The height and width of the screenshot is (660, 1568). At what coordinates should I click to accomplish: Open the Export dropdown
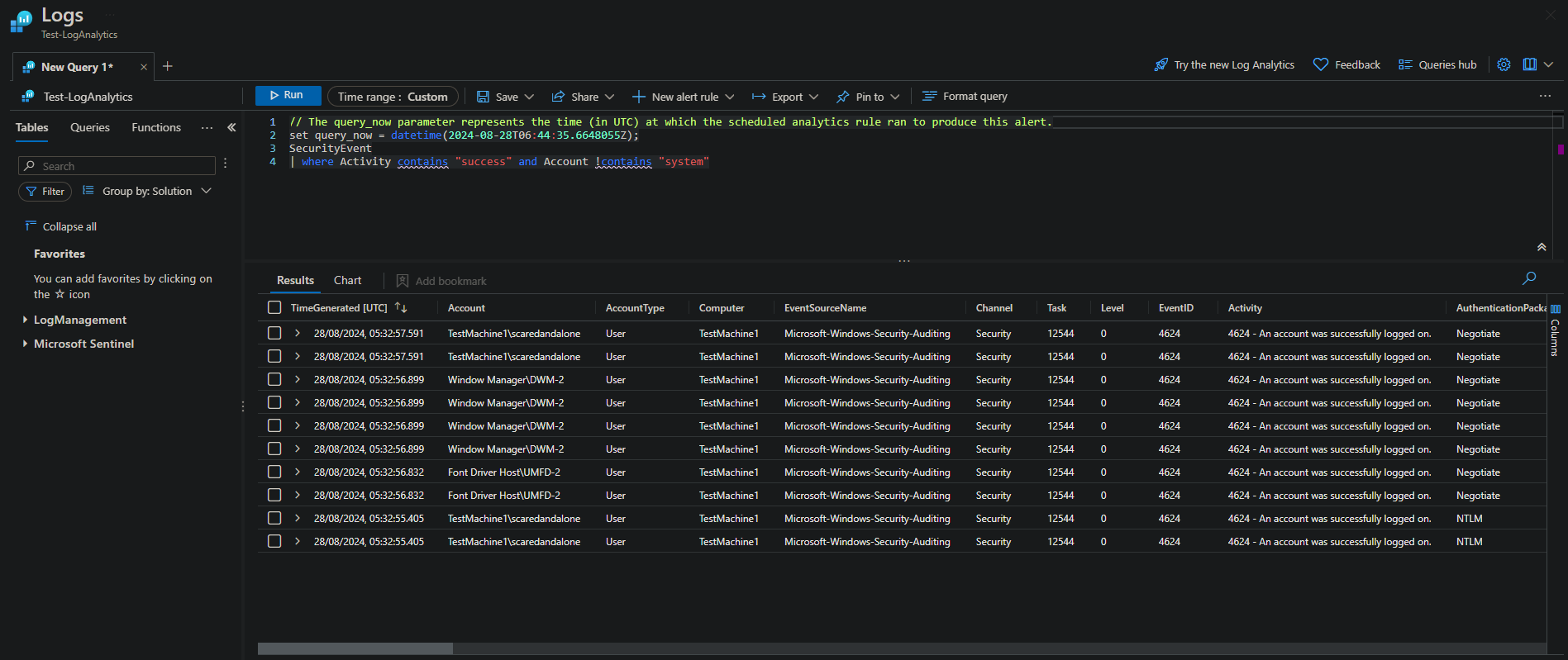tap(785, 97)
